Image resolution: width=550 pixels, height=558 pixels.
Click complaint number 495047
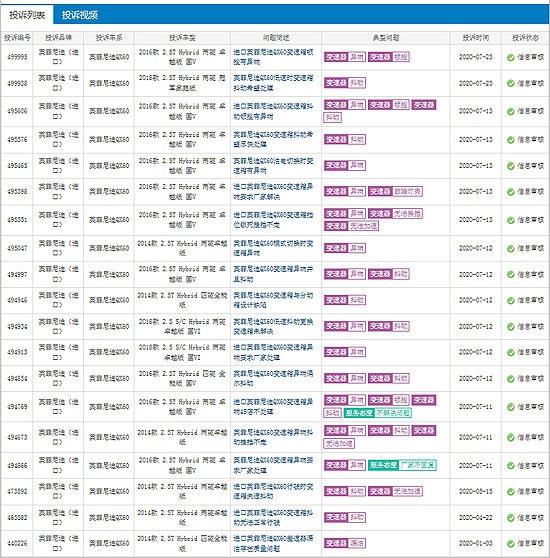click(x=17, y=248)
